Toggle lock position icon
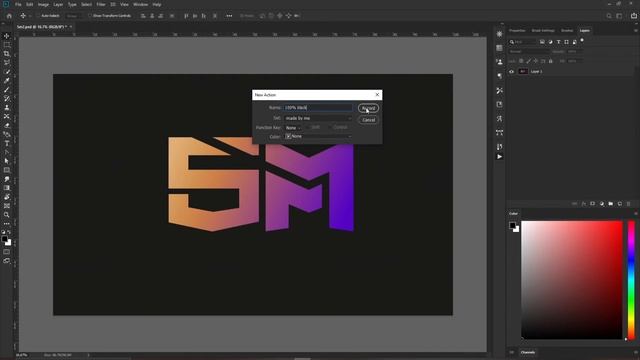This screenshot has width=640, height=360. click(536, 61)
